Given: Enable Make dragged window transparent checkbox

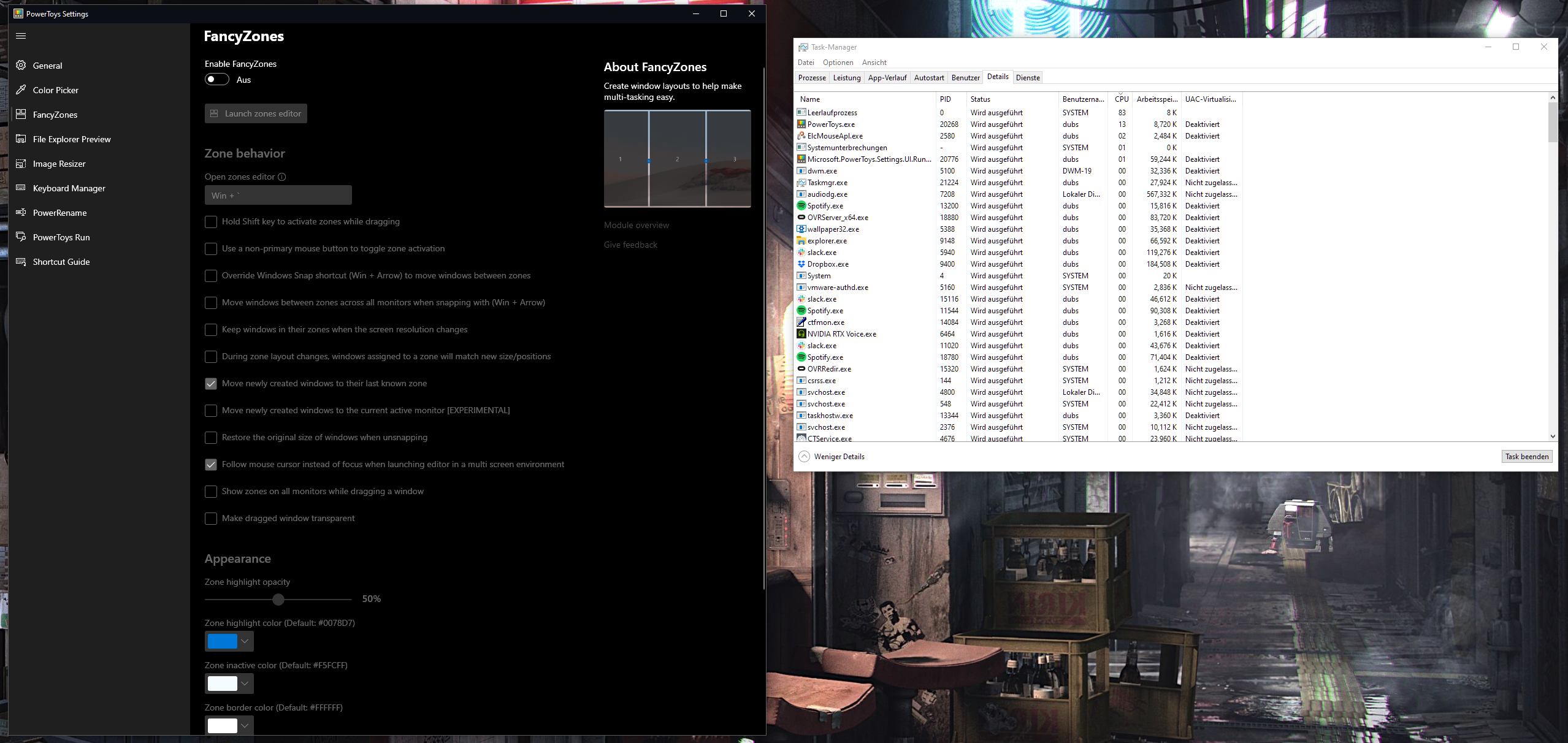Looking at the screenshot, I should (211, 519).
